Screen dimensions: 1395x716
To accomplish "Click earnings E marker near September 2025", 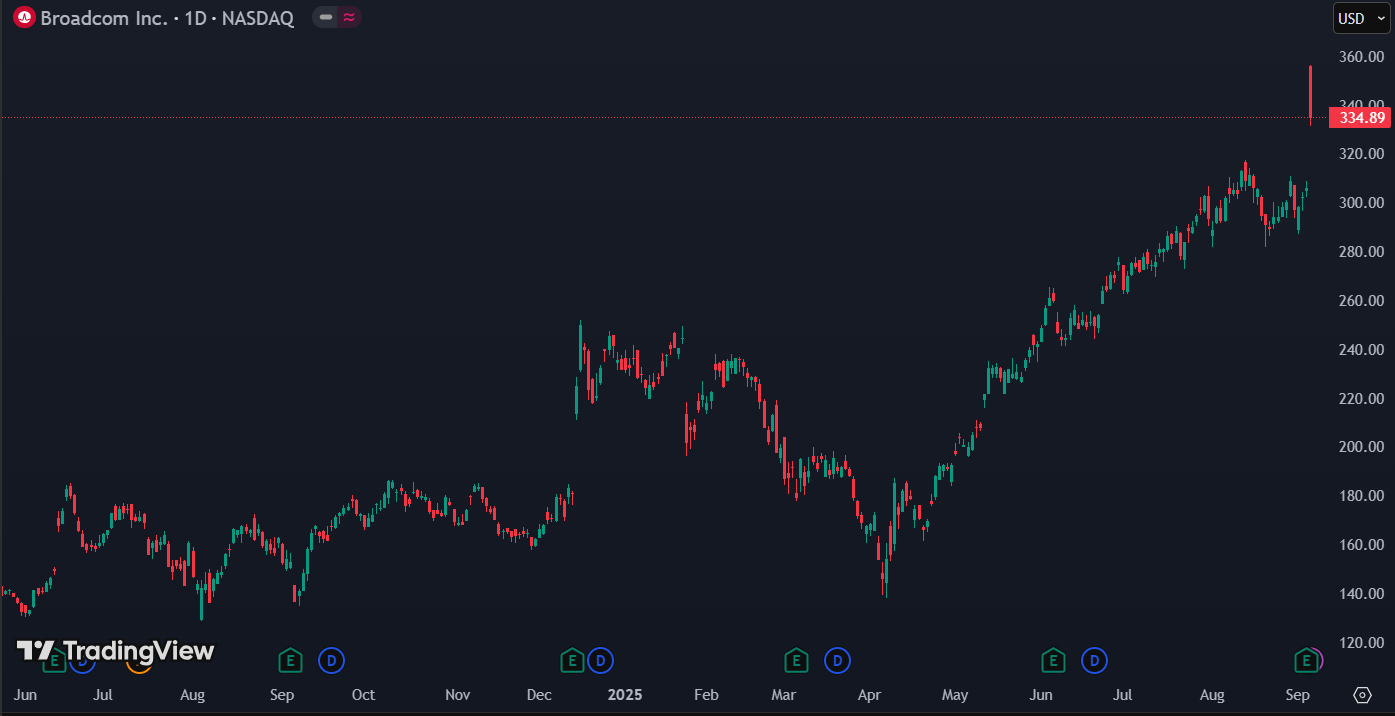I will coord(1306,660).
